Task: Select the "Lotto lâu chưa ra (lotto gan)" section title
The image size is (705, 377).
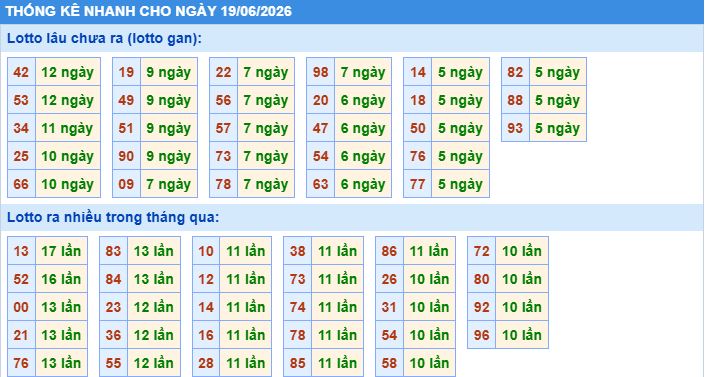Action: pos(104,38)
